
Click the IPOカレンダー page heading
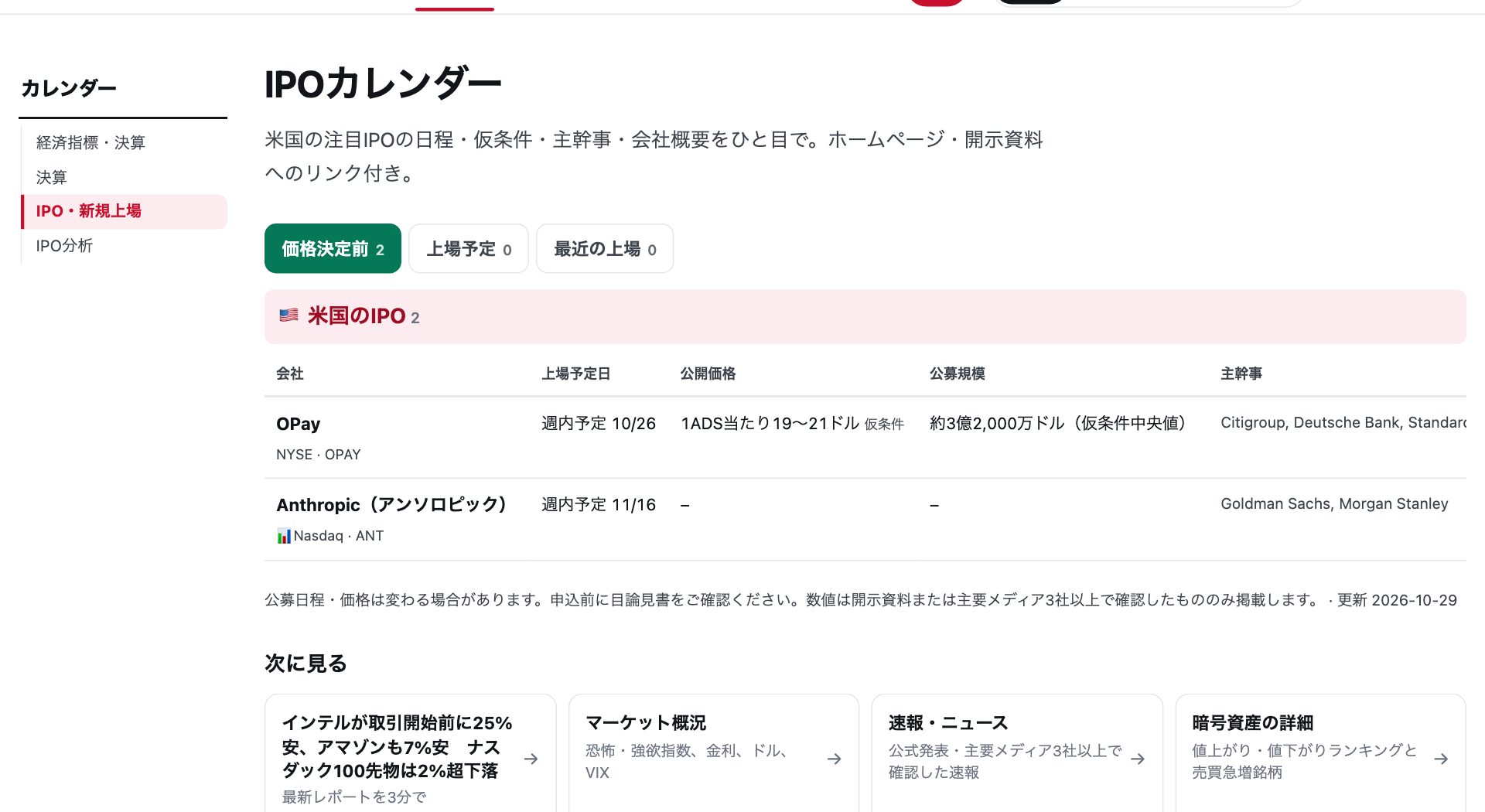[383, 84]
